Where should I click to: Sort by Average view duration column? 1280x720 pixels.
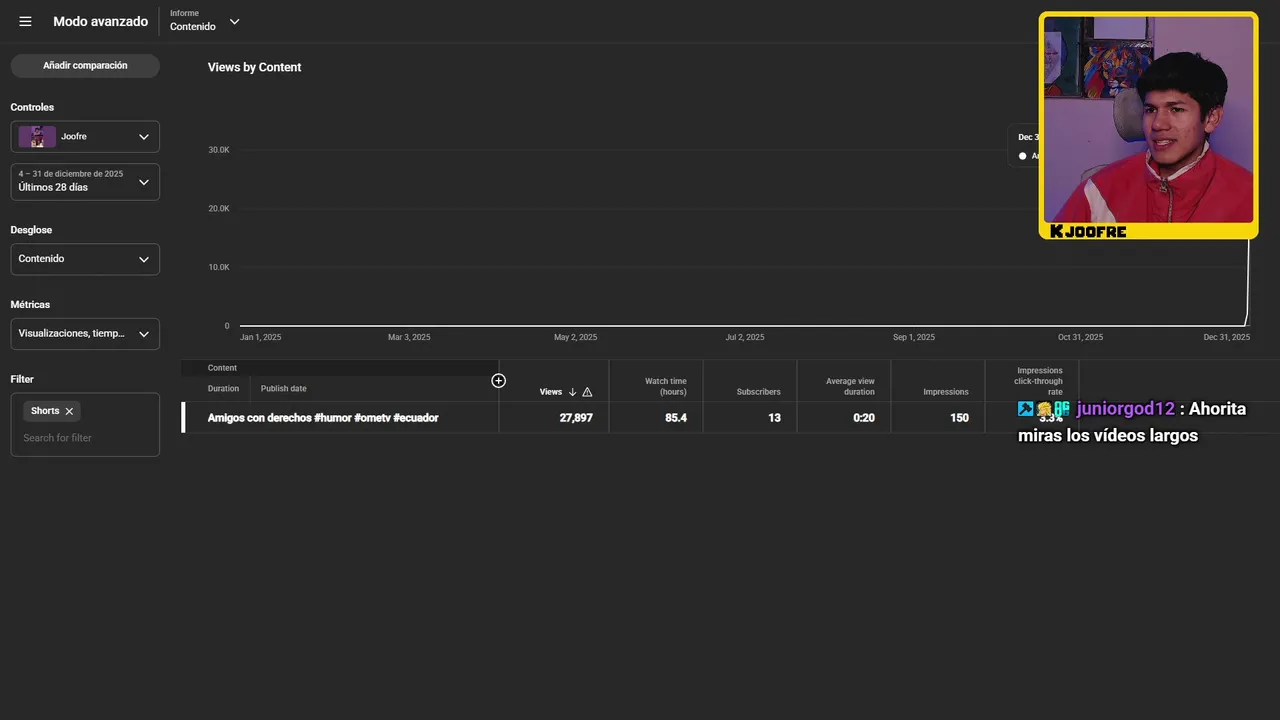[x=850, y=387]
